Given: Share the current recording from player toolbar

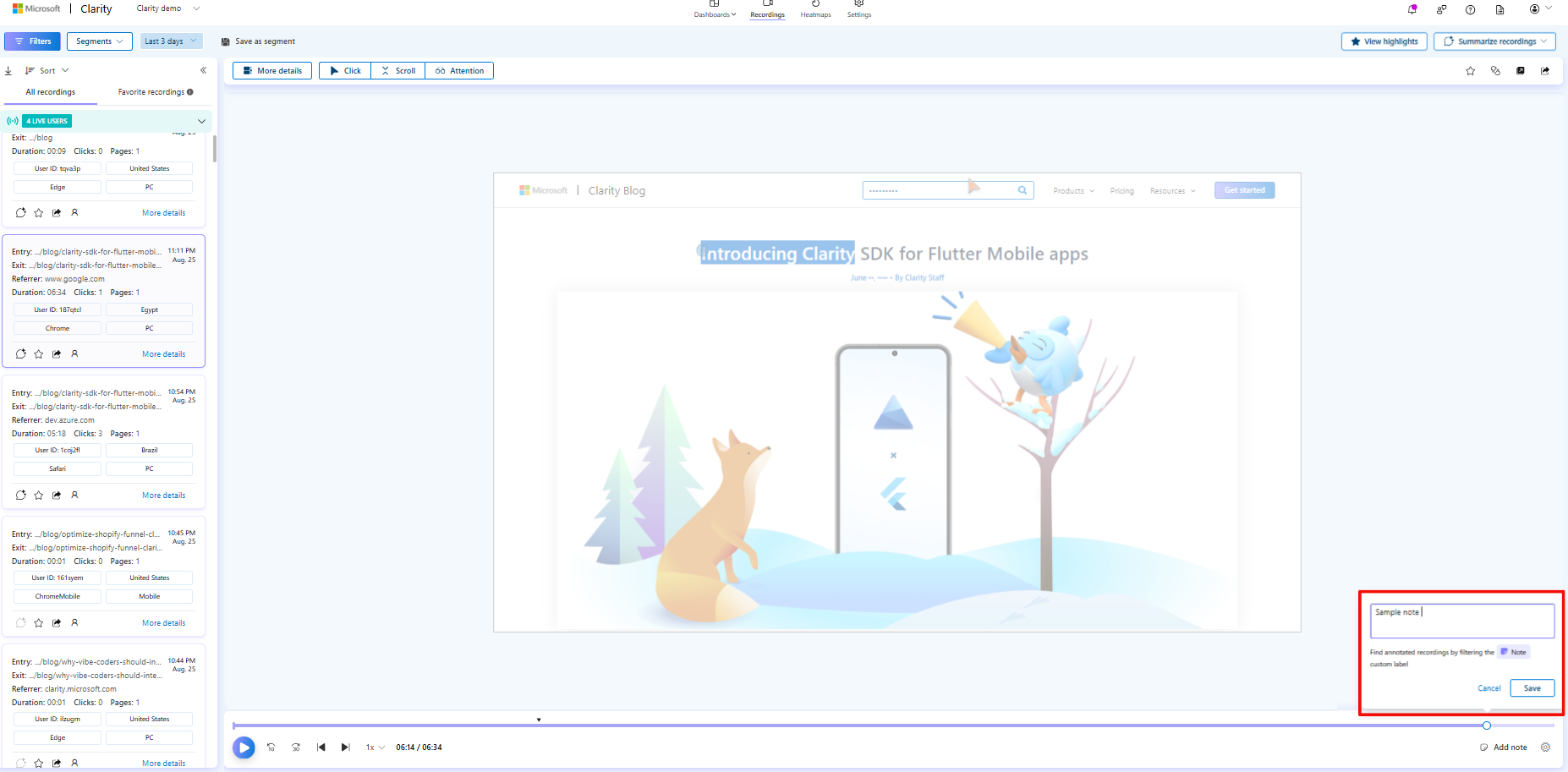Looking at the screenshot, I should [x=1545, y=71].
